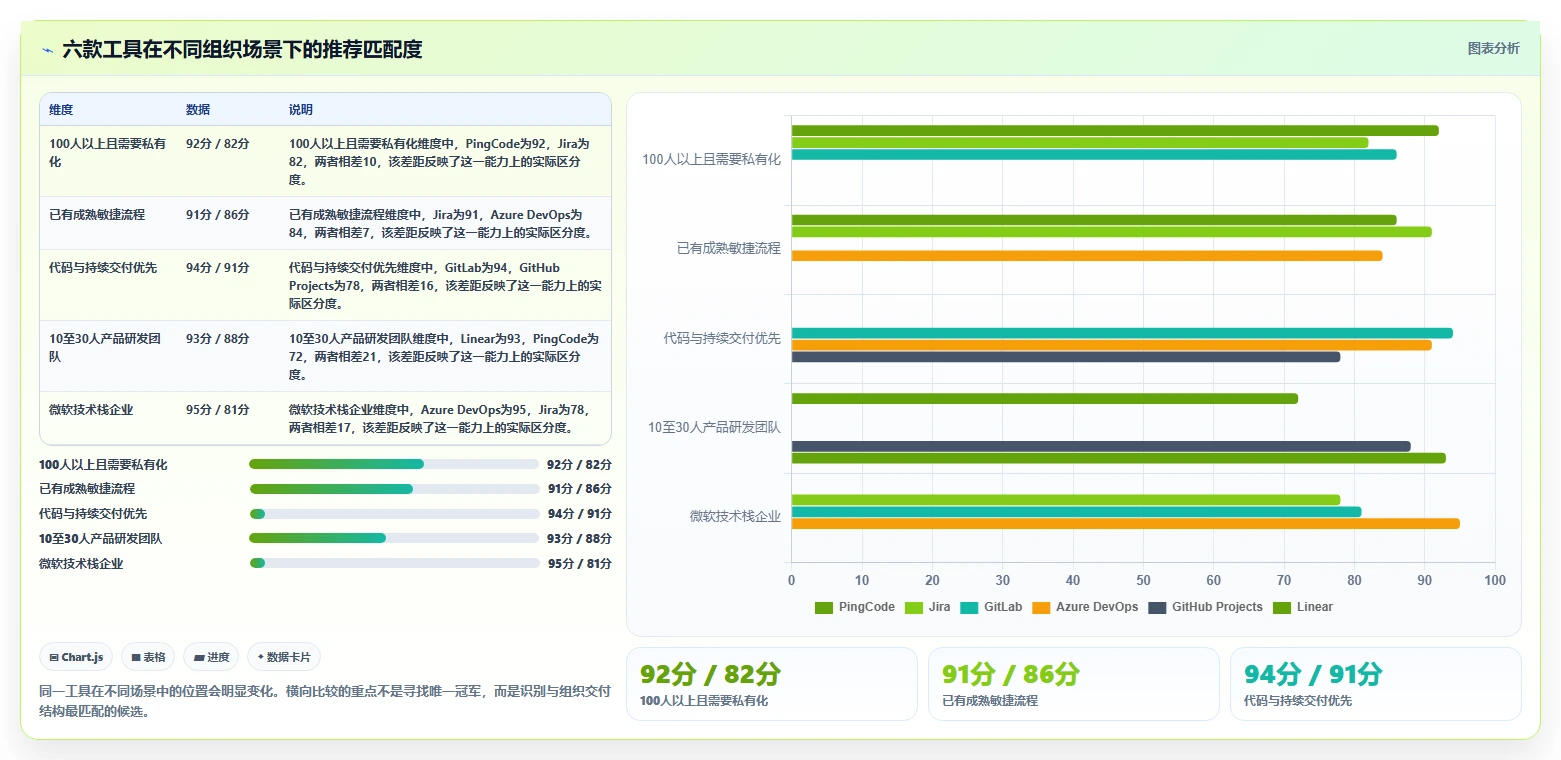Image resolution: width=1561 pixels, height=760 pixels.
Task: Click the 100人以上且需要私有化 progress bar
Action: coord(394,464)
